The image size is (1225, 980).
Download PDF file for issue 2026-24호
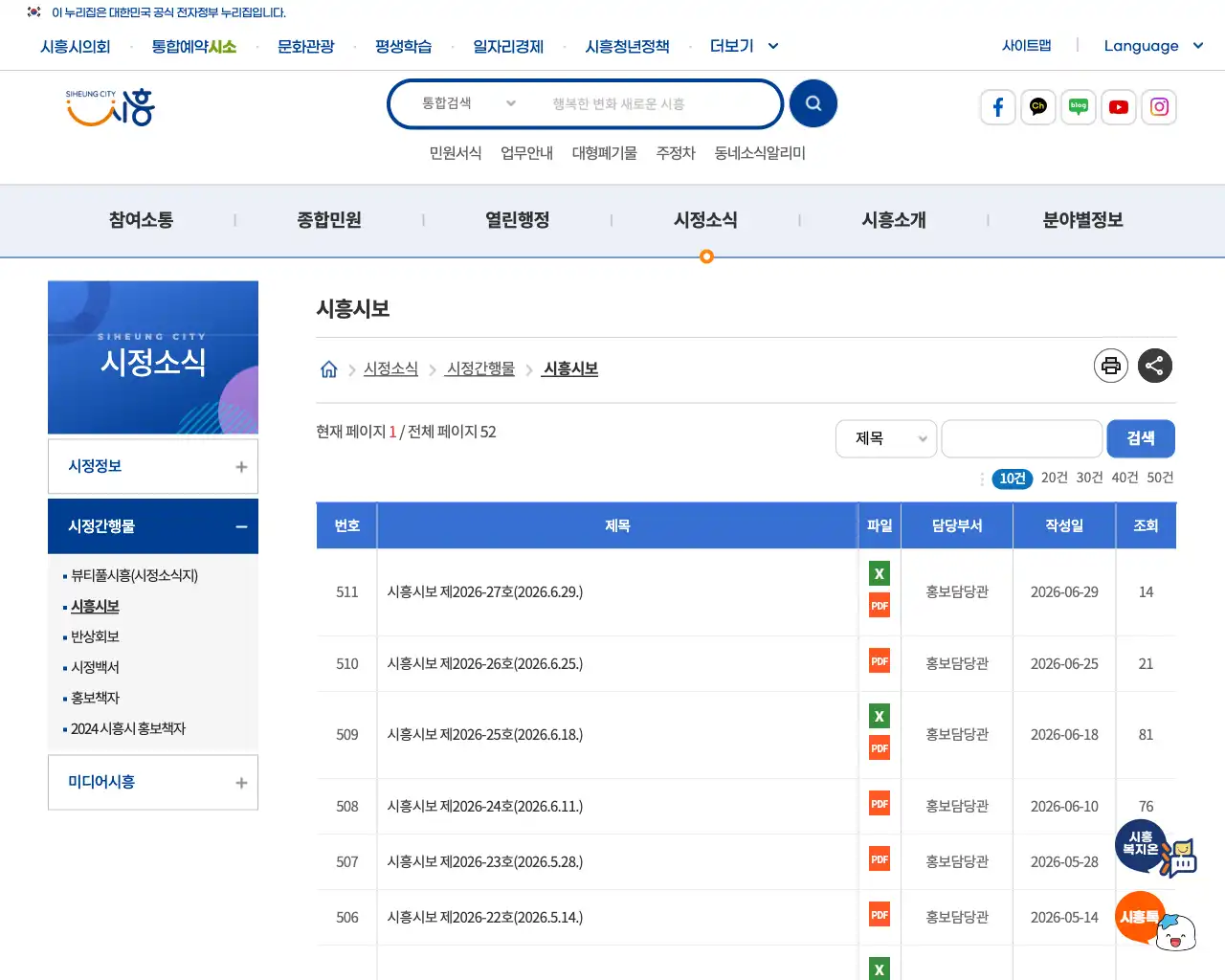[x=880, y=804]
